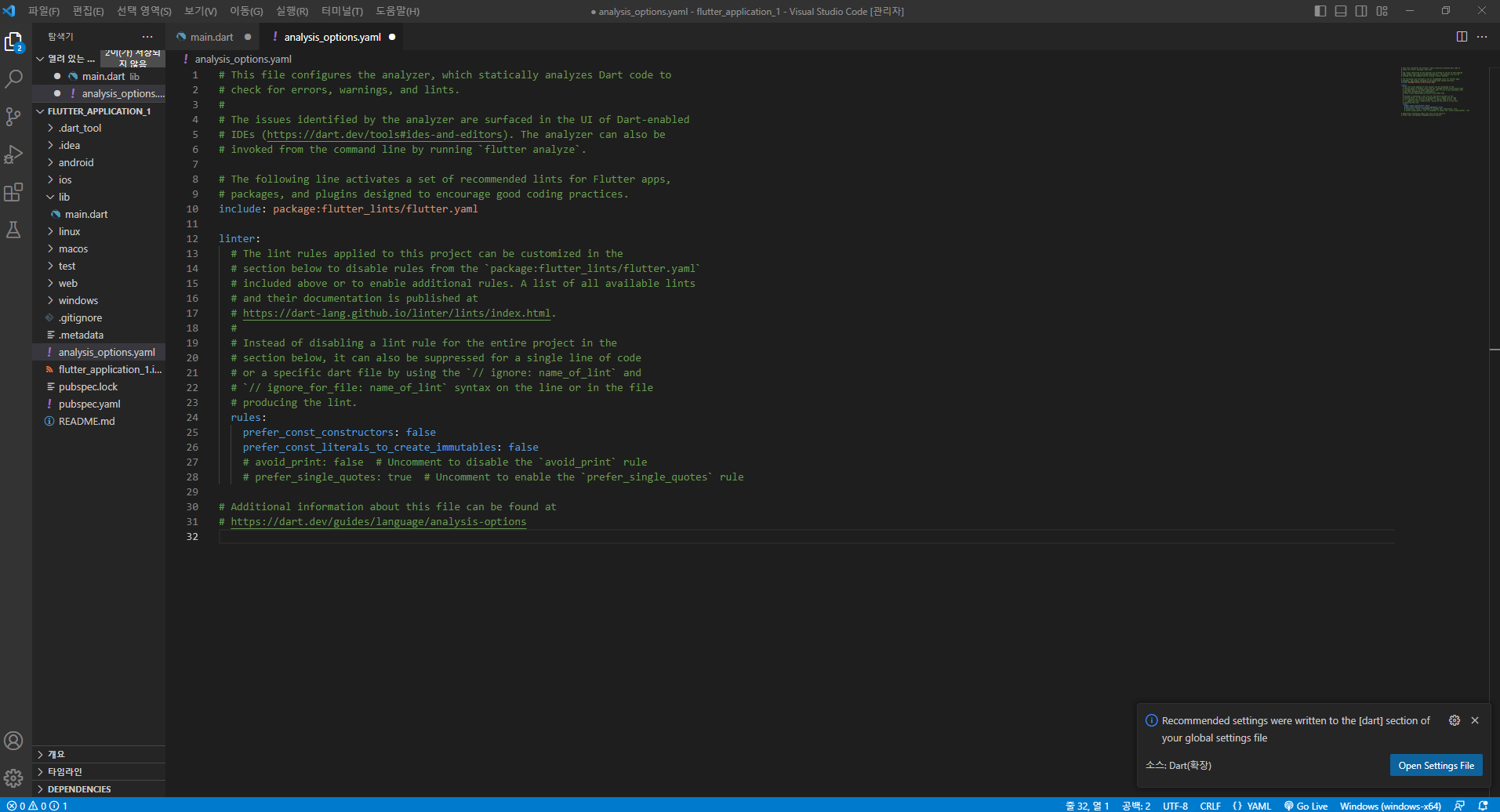Open the Extensions view

pyautogui.click(x=14, y=192)
